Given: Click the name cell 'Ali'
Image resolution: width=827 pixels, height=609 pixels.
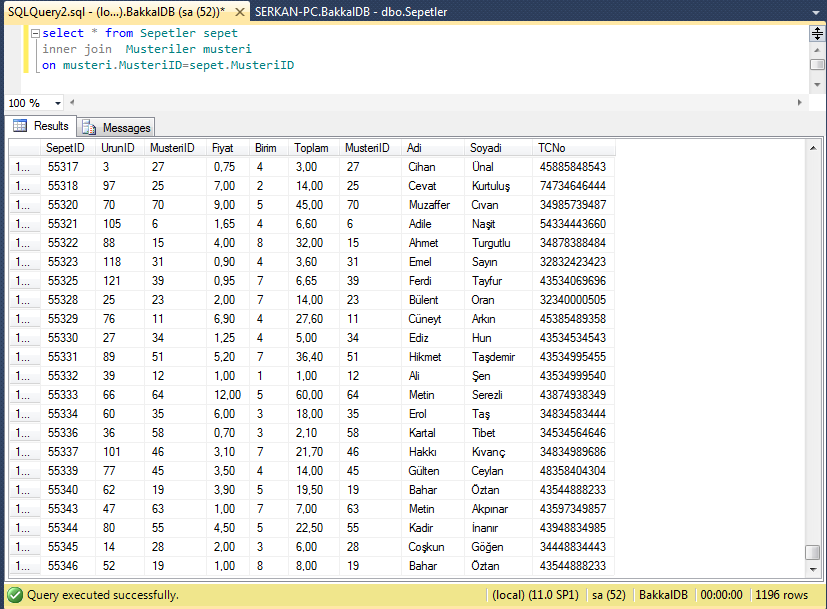Looking at the screenshot, I should point(433,376).
